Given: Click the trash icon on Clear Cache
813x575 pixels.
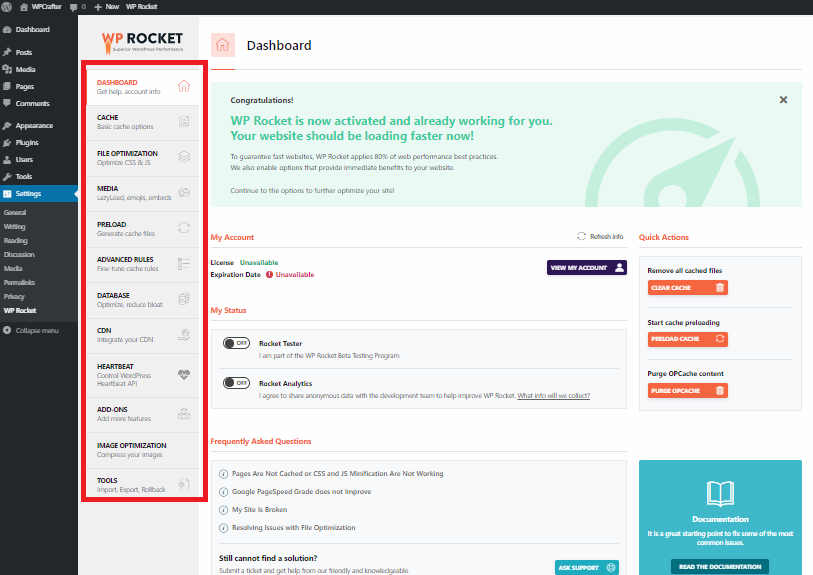Looking at the screenshot, I should pos(720,288).
